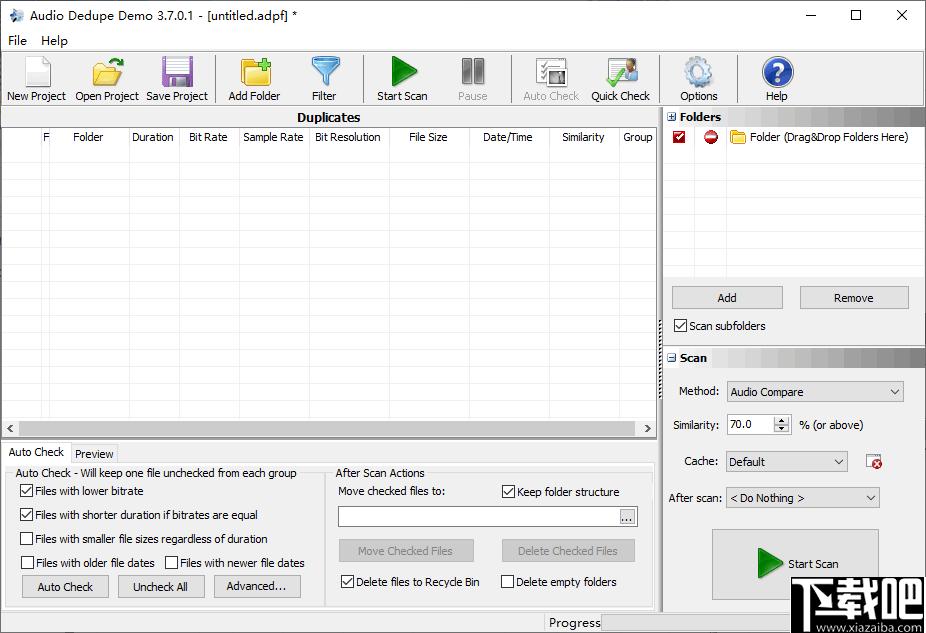Sort by the File Size column header

click(428, 137)
